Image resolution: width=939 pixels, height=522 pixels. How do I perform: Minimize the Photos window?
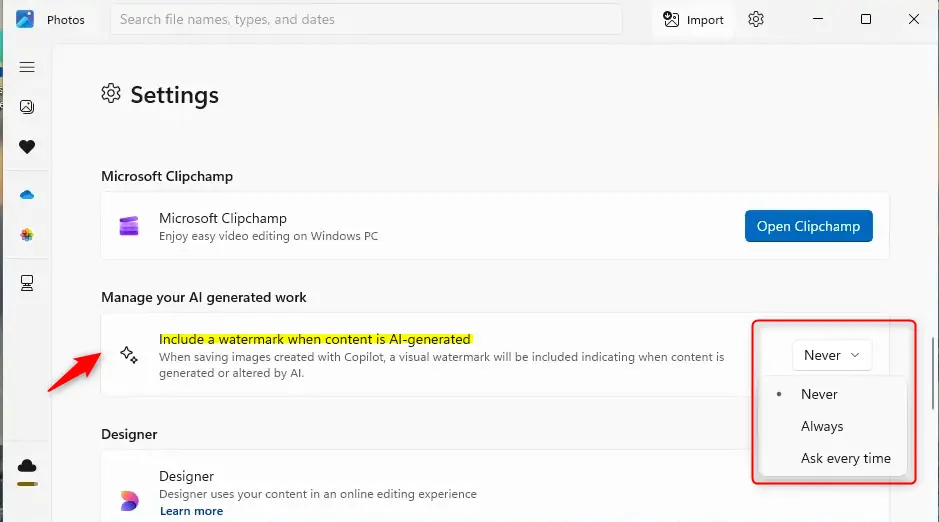(817, 19)
